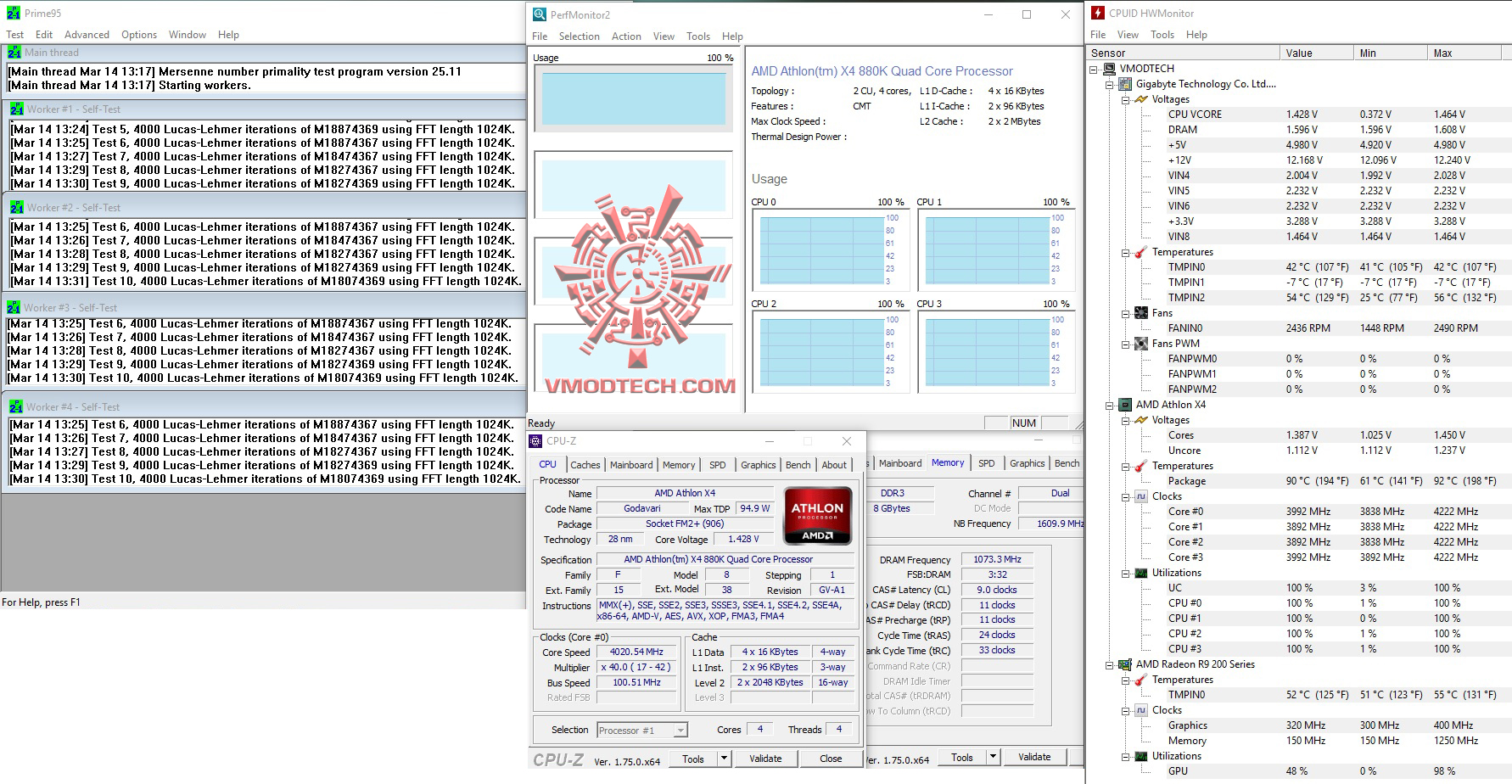The image size is (1512, 784).
Task: Click the Fans PWM icon in HWMonitor
Action: (1141, 344)
